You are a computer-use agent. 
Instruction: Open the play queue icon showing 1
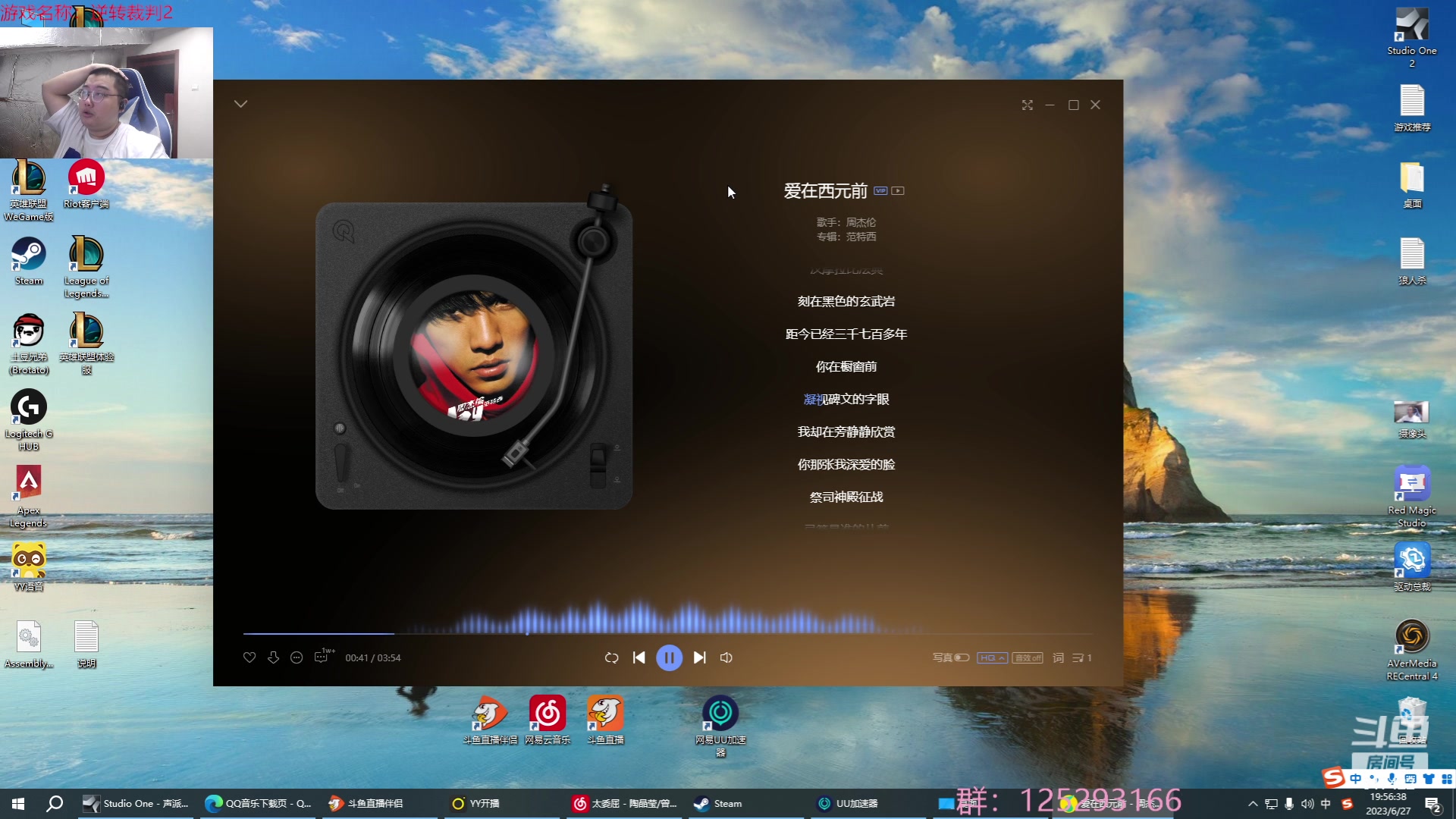coord(1082,657)
